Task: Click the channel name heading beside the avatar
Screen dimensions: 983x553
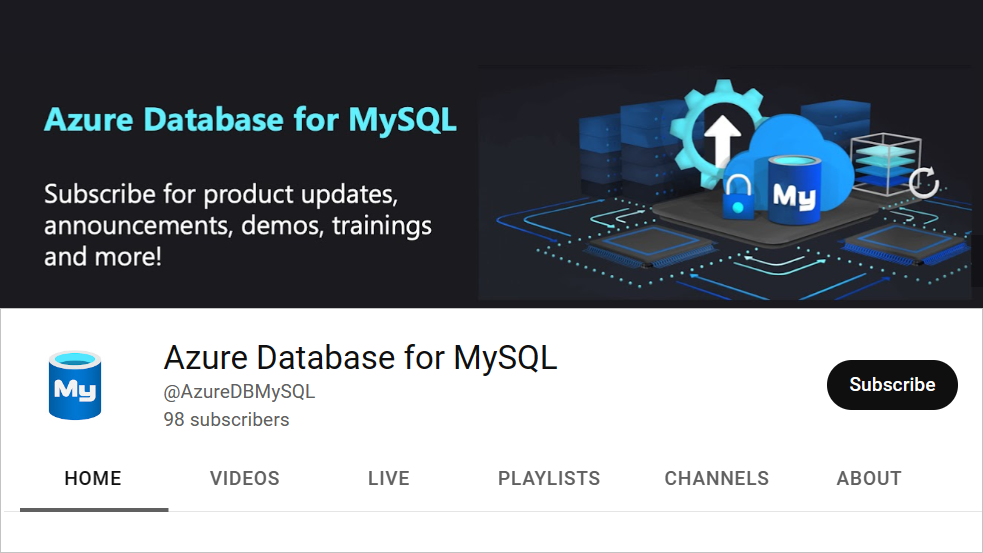Action: [x=360, y=358]
